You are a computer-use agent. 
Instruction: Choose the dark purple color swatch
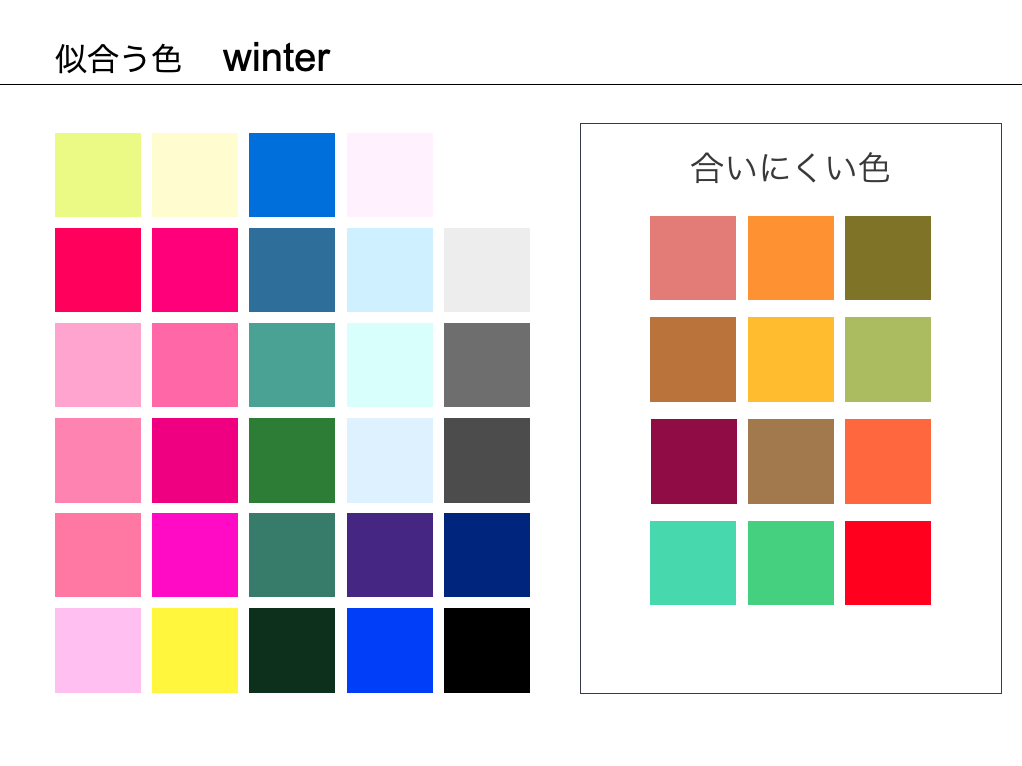point(390,555)
